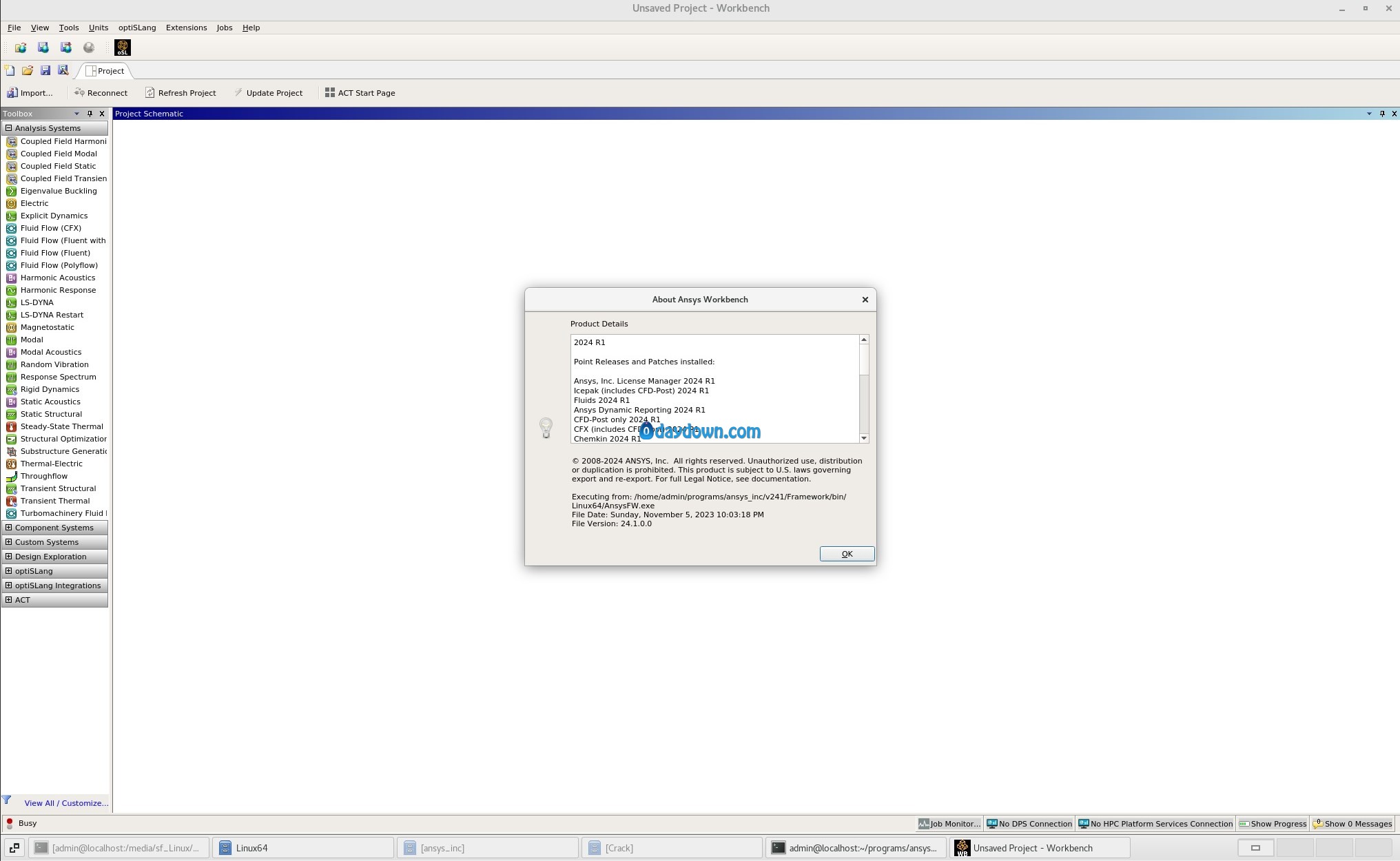Expand the Design Exploration group
1400x861 pixels.
[x=8, y=557]
